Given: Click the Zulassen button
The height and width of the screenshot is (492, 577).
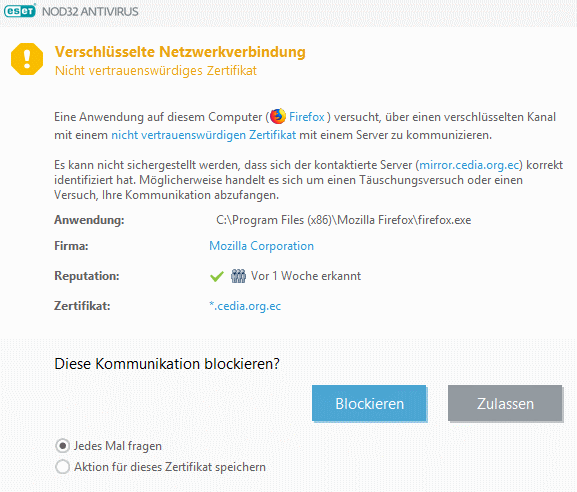Looking at the screenshot, I should 505,403.
